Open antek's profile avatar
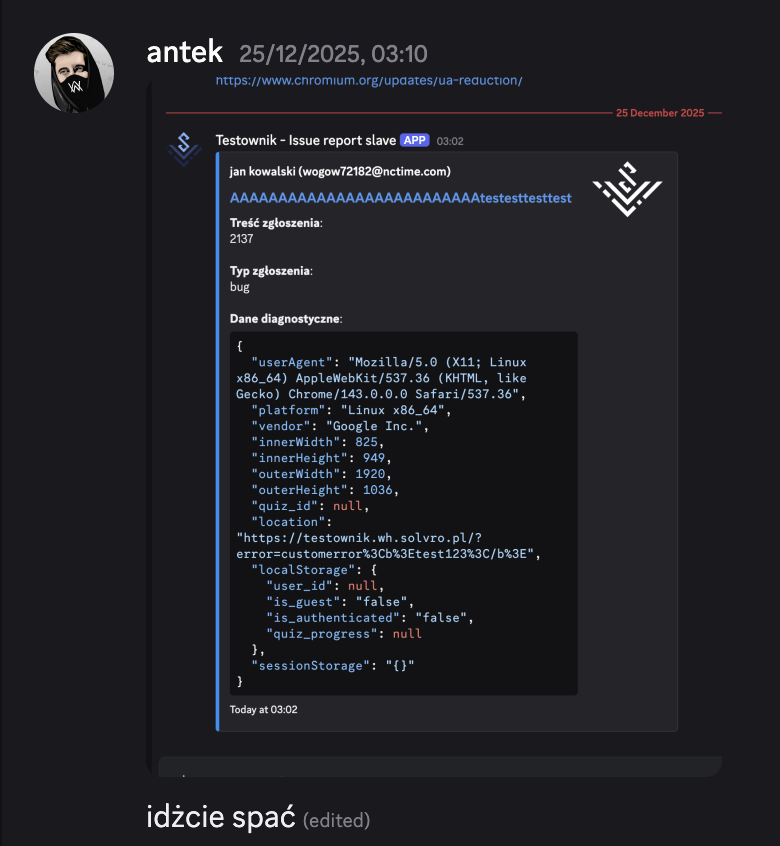 74,73
